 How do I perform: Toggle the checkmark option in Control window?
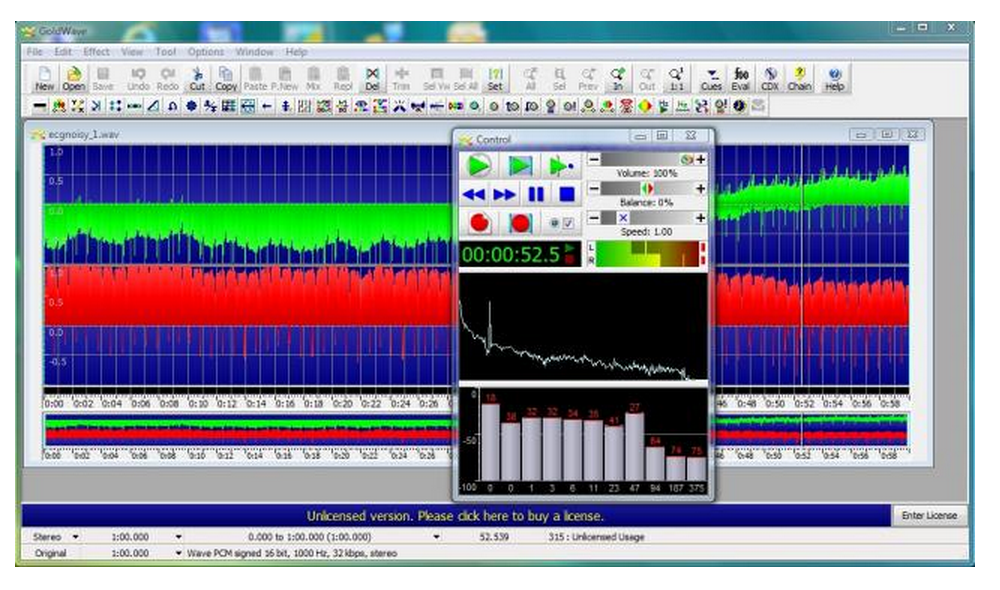pos(568,223)
